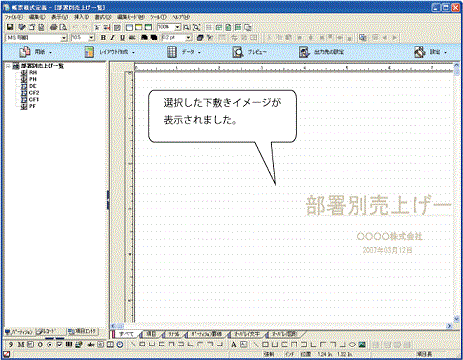Screen dimensions: 463x360
Task: Open the 設定 dropdown menu
Action: [x=445, y=53]
